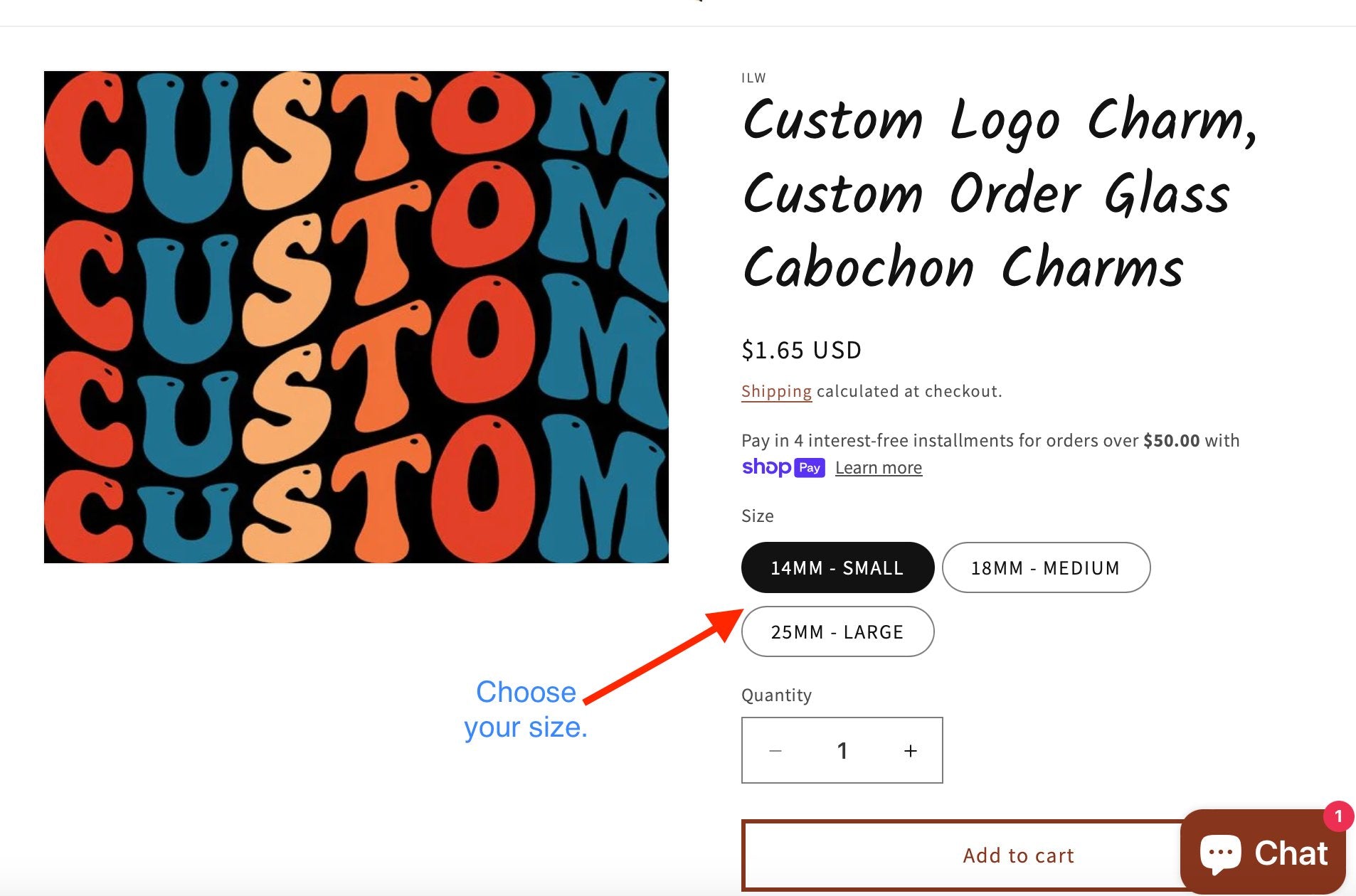
Task: Click the ILW vendor name
Action: coord(753,78)
